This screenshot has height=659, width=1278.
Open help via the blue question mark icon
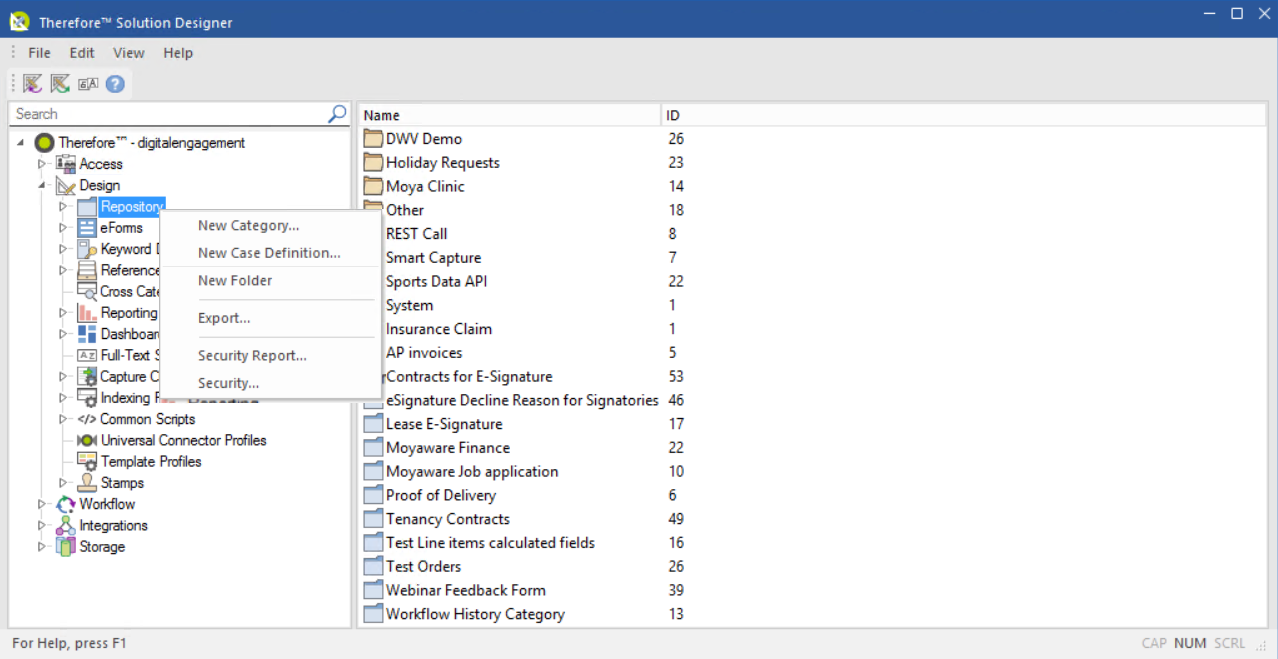115,84
